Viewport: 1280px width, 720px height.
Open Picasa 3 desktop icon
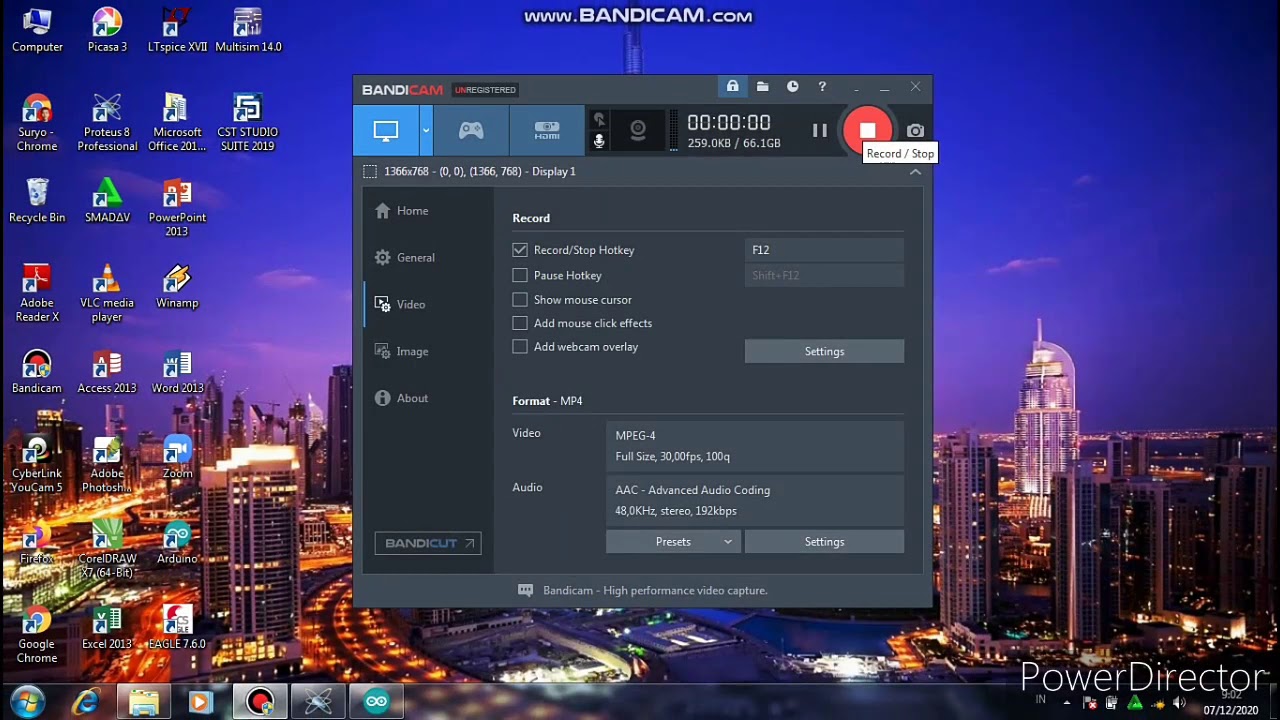[107, 30]
